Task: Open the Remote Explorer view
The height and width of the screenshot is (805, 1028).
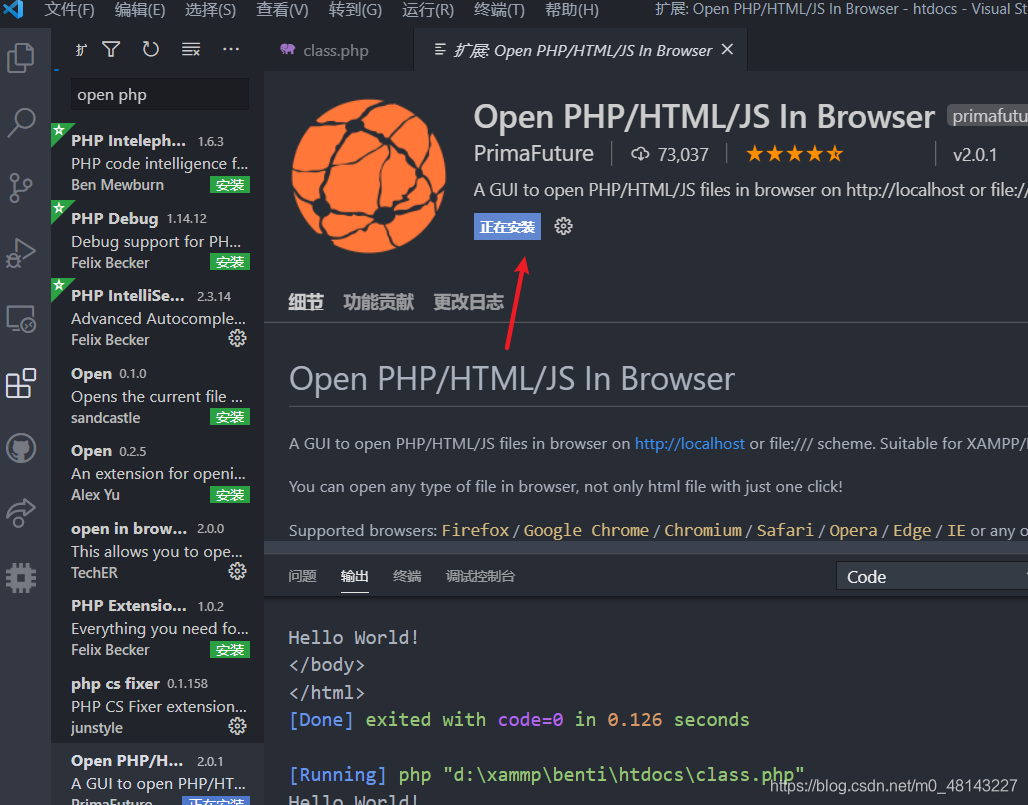Action: [21, 319]
